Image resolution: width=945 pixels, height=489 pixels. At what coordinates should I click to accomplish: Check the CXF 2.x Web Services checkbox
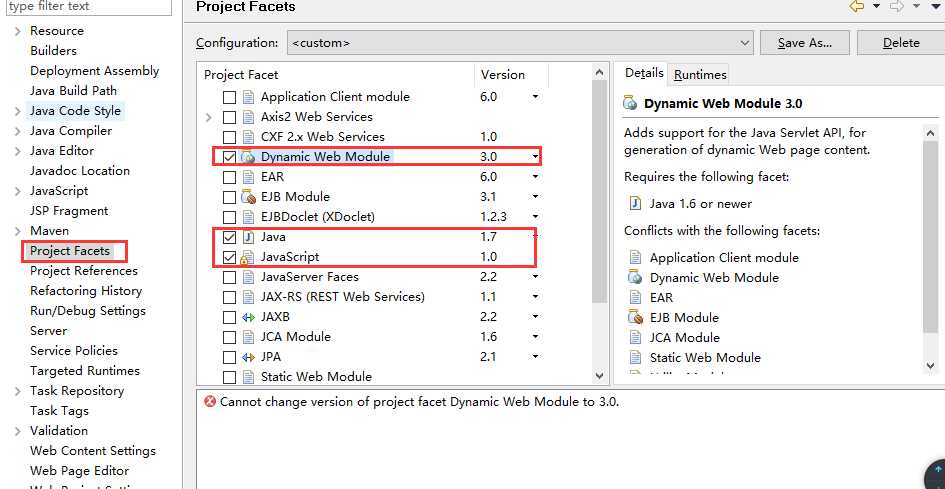[x=229, y=137]
